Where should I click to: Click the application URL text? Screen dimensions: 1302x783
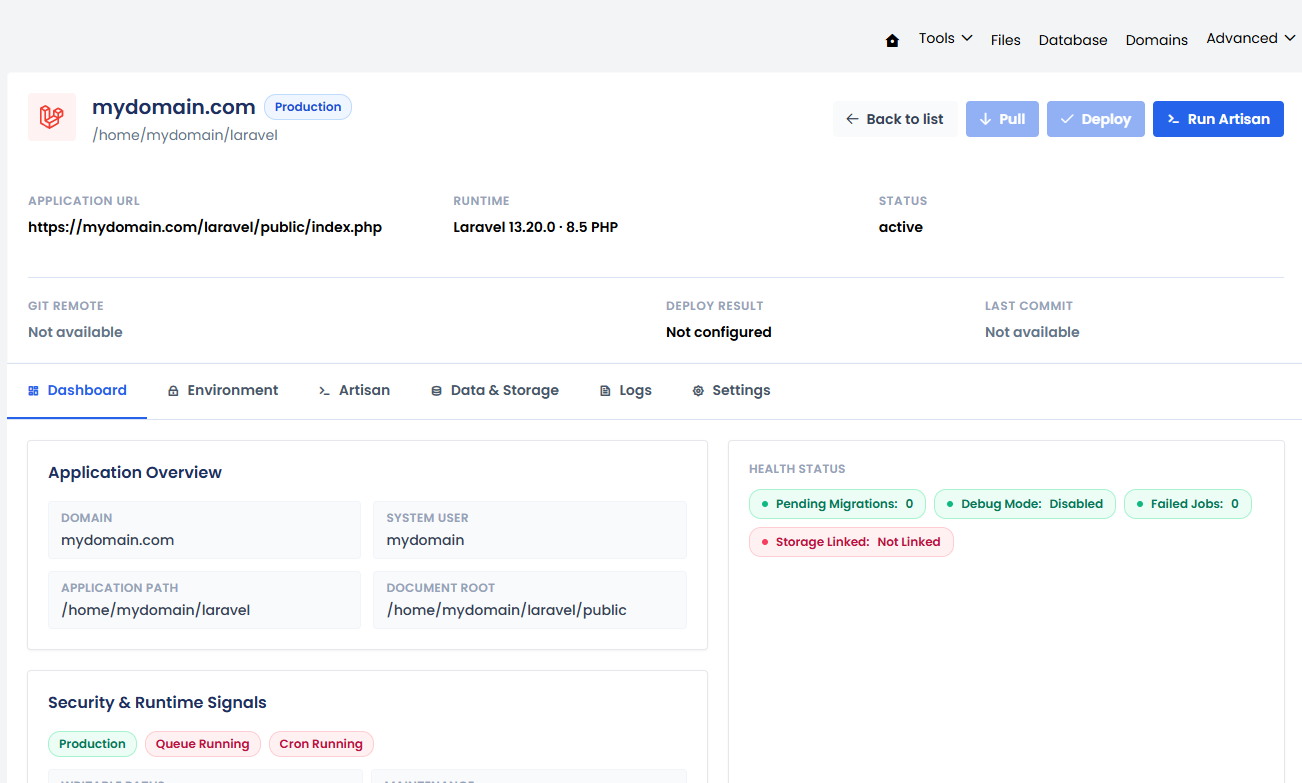coord(205,227)
